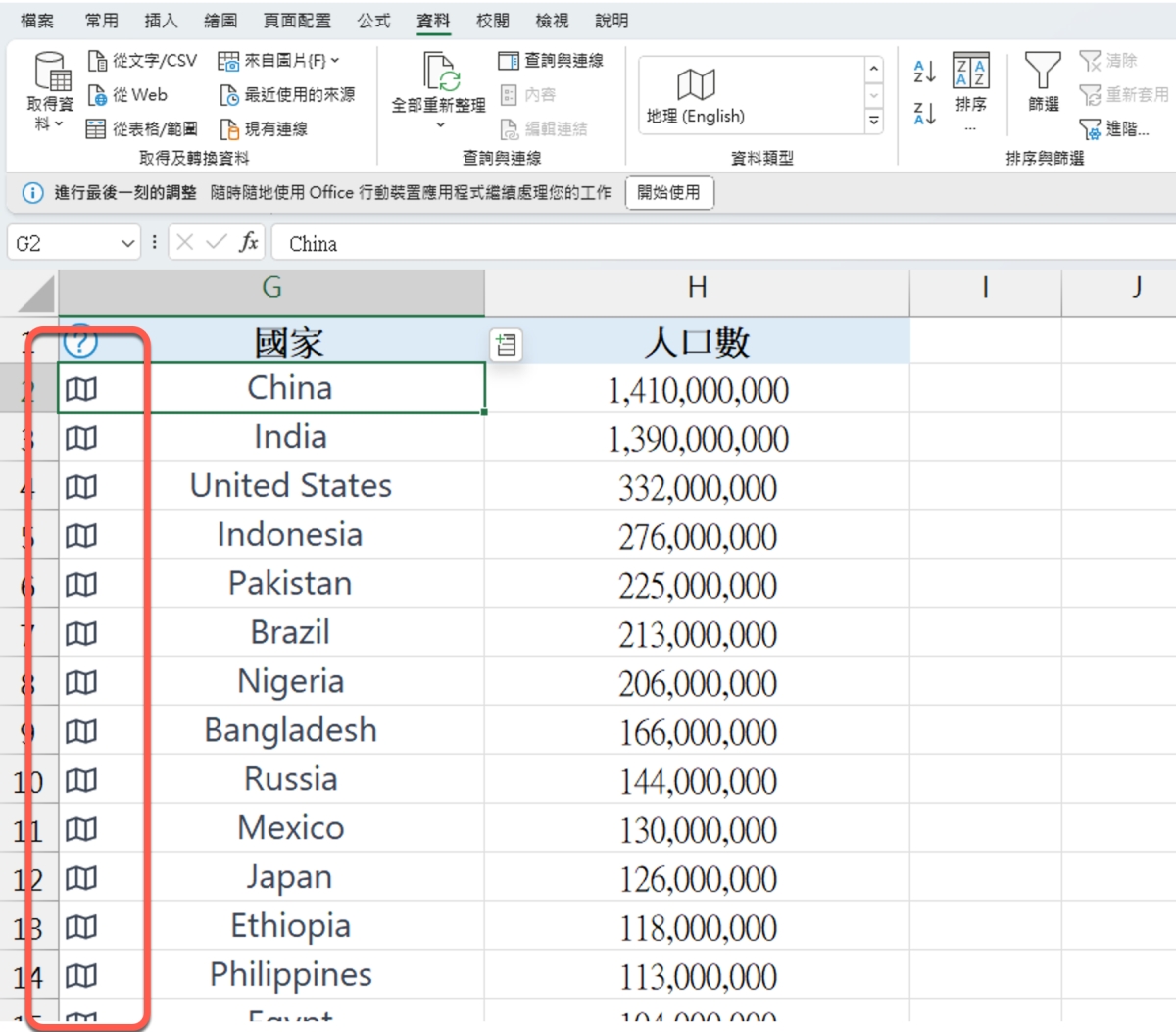Viewport: 1176px width, 1032px height.
Task: Expand the data types gallery
Action: click(x=873, y=121)
